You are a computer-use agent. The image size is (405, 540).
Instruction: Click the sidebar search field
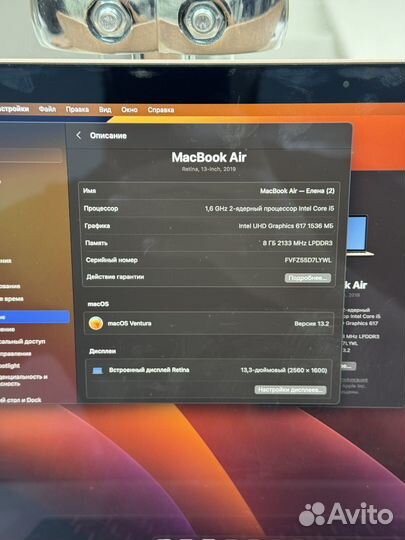coord(31,156)
